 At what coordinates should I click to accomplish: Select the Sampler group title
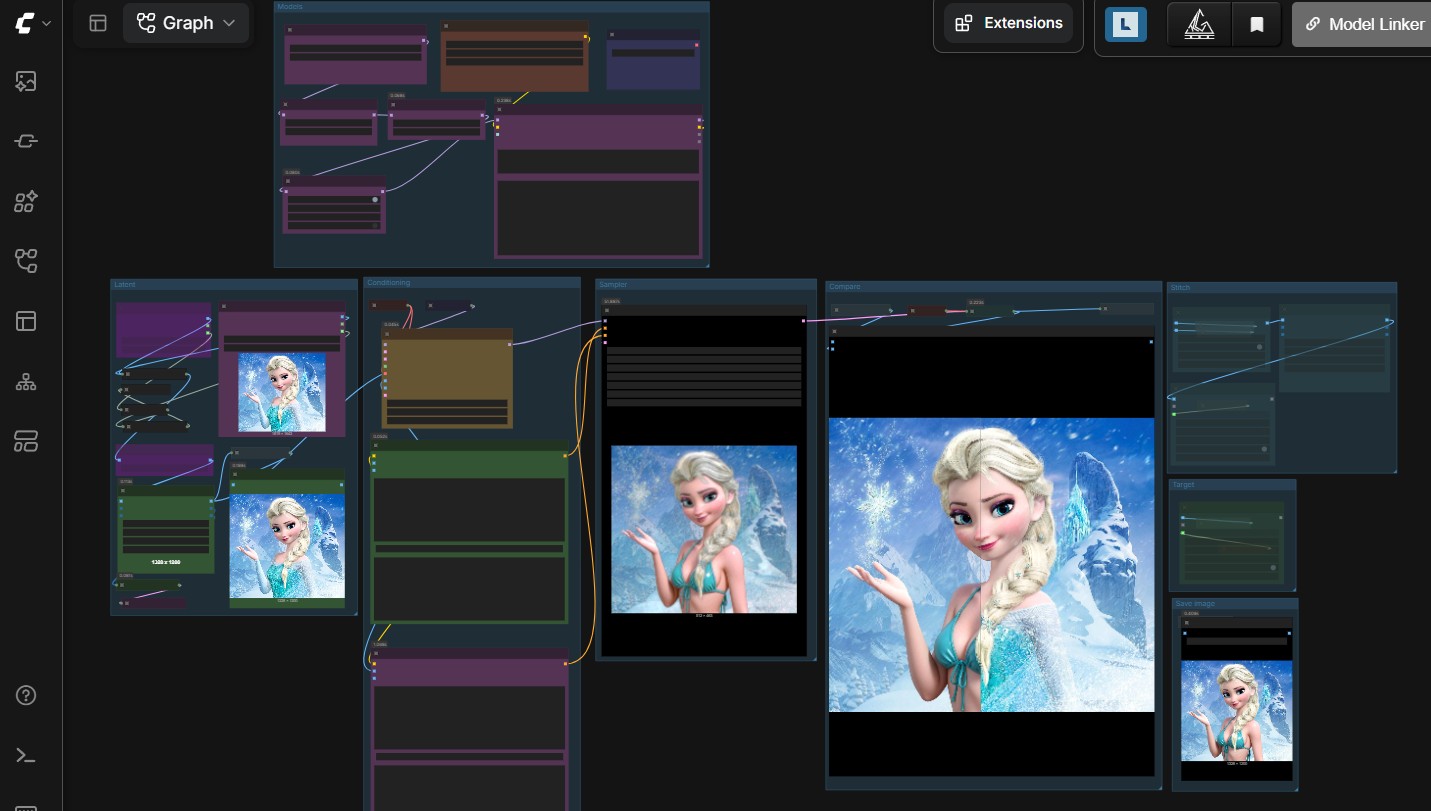pos(613,285)
